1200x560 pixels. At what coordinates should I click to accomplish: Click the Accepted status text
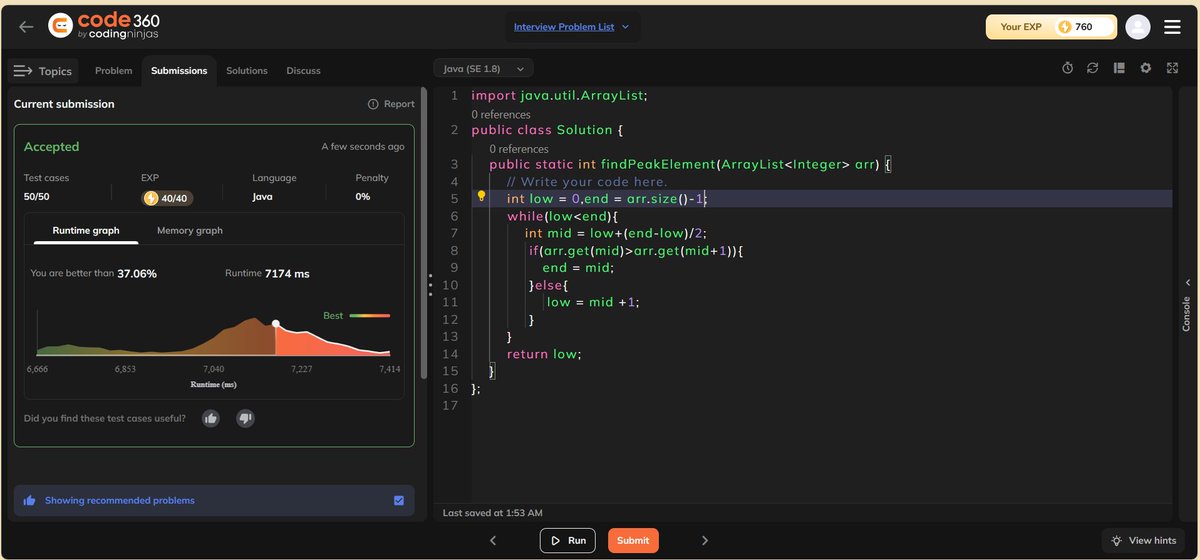(x=52, y=147)
